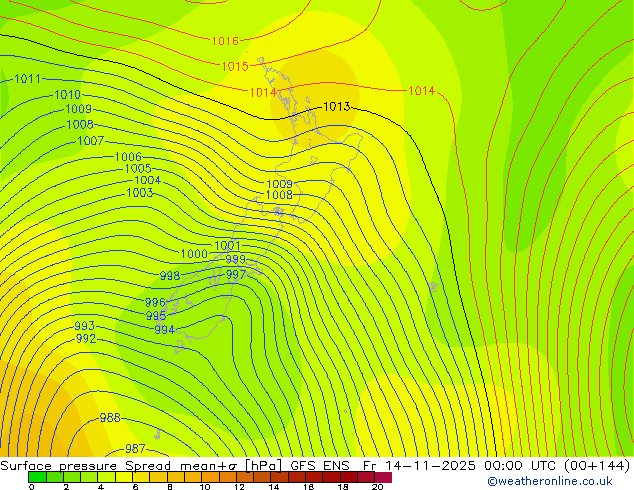Click the 994 isobar label

165,329
